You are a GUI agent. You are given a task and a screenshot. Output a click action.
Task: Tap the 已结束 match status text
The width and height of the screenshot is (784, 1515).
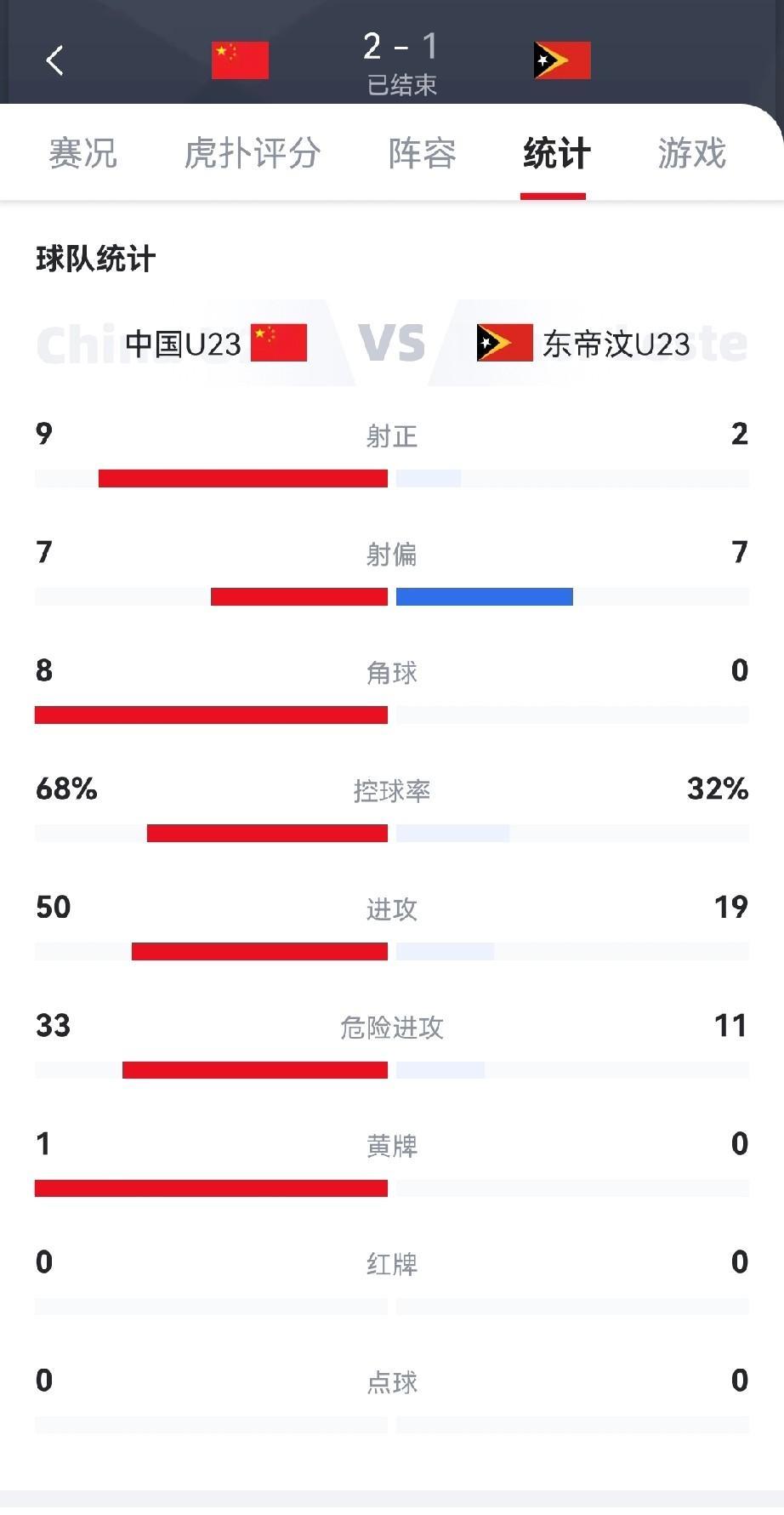401,85
